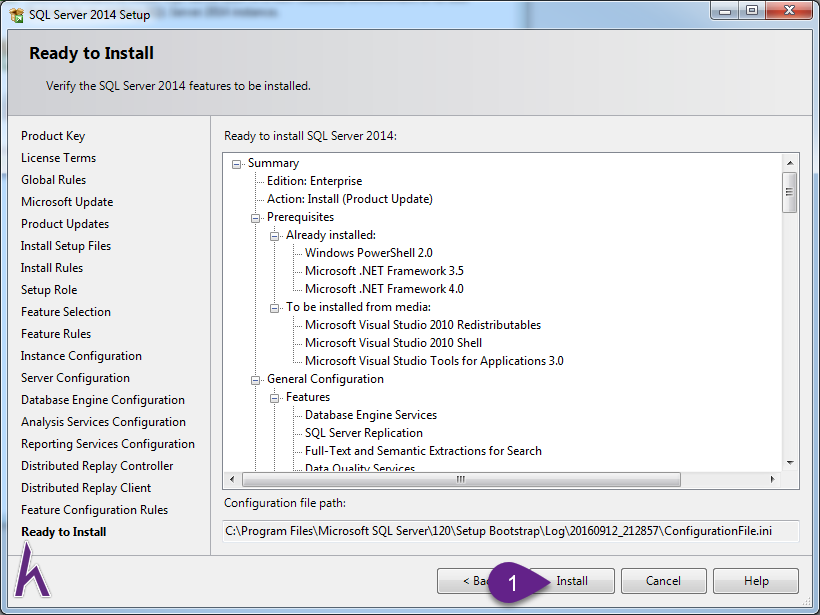Open Help for setup

756,581
